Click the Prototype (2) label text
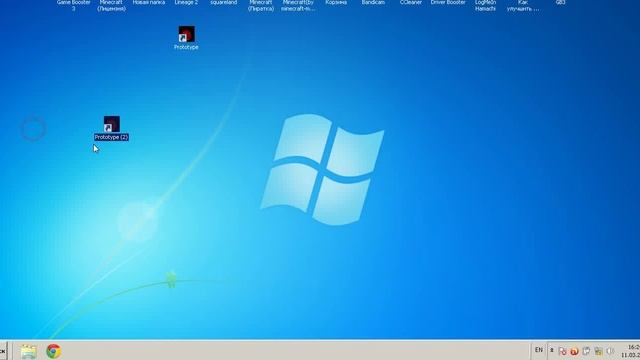 111,138
